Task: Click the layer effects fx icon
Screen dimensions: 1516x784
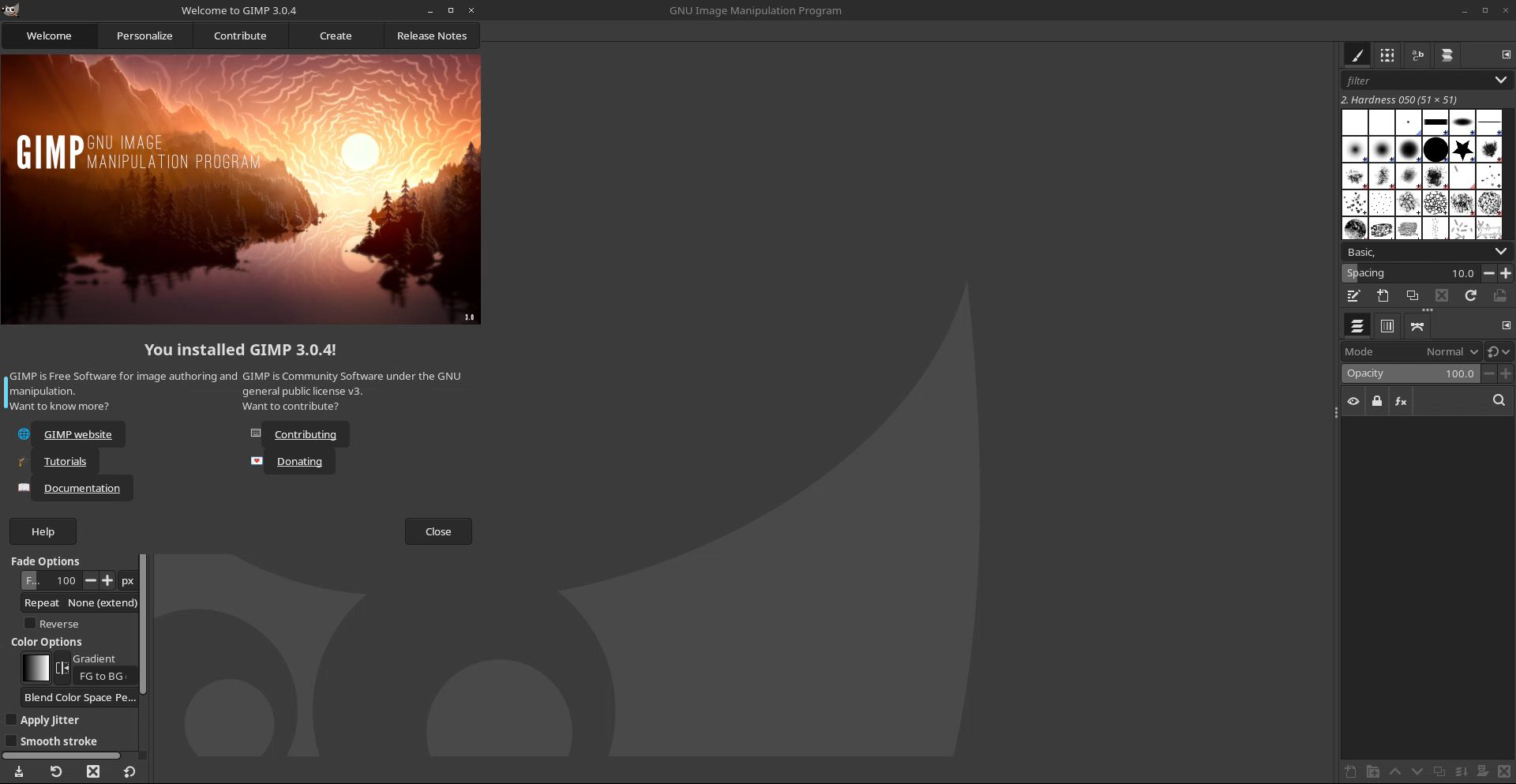Action: coord(1401,401)
